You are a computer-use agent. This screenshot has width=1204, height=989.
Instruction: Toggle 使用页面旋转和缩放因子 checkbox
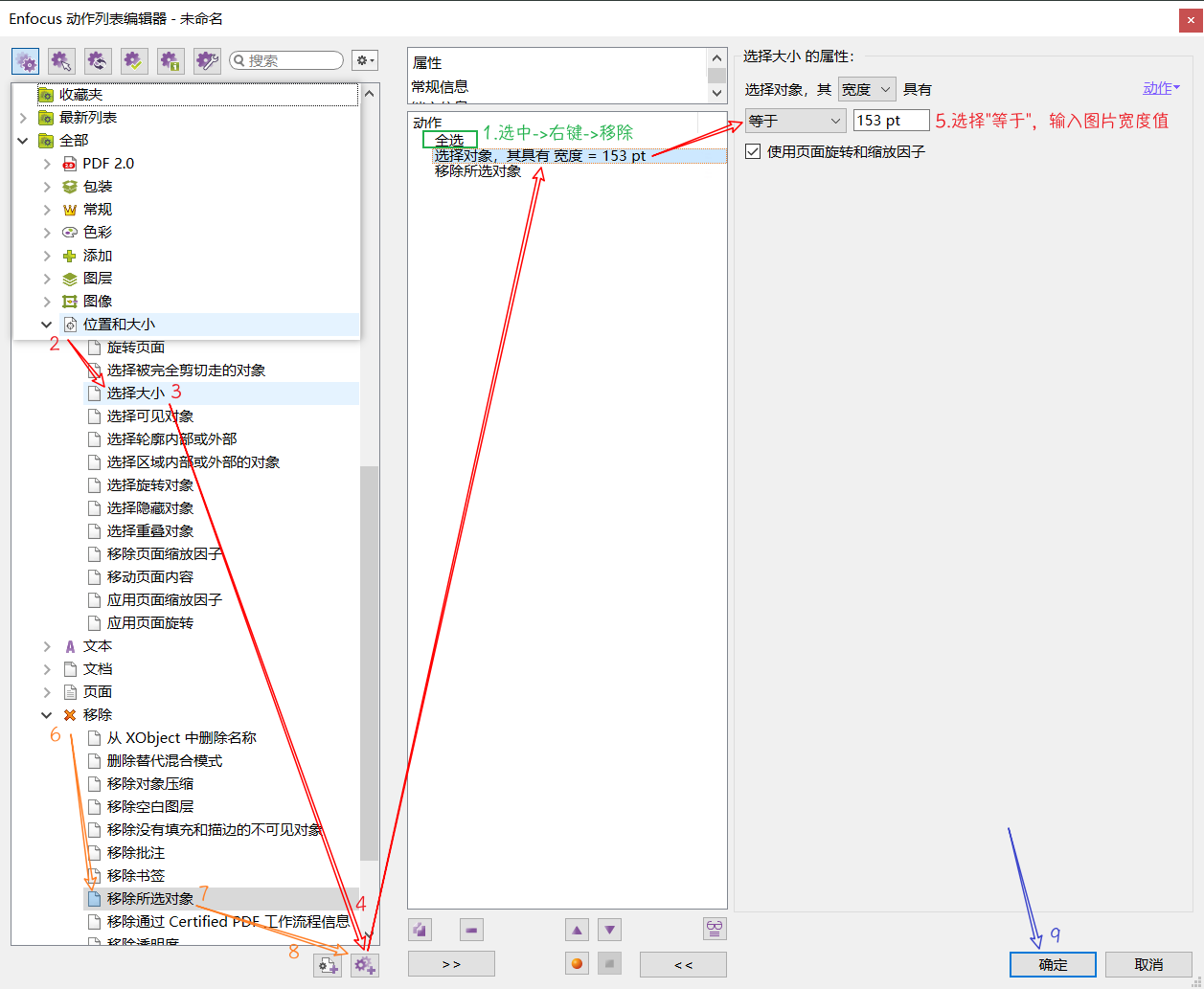(753, 151)
